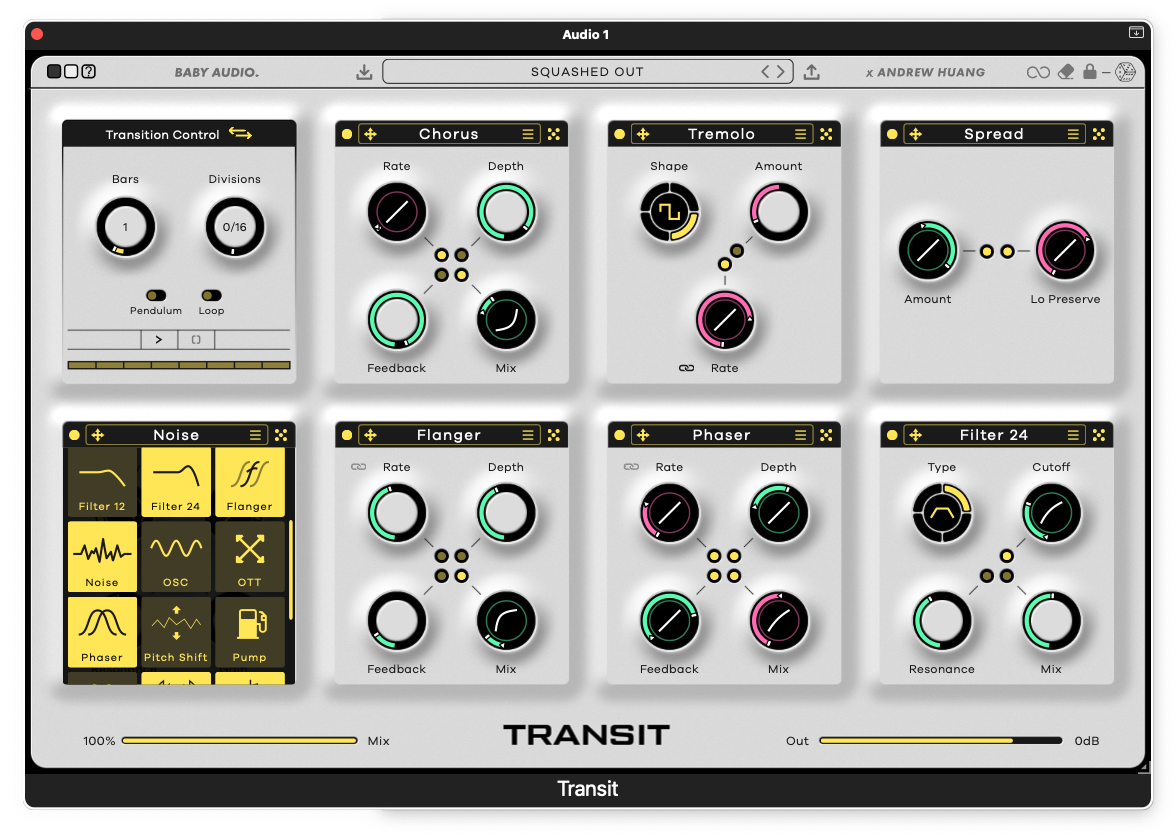This screenshot has height=837, width=1176.
Task: Click the Chorus randomize dice icon
Action: (553, 134)
